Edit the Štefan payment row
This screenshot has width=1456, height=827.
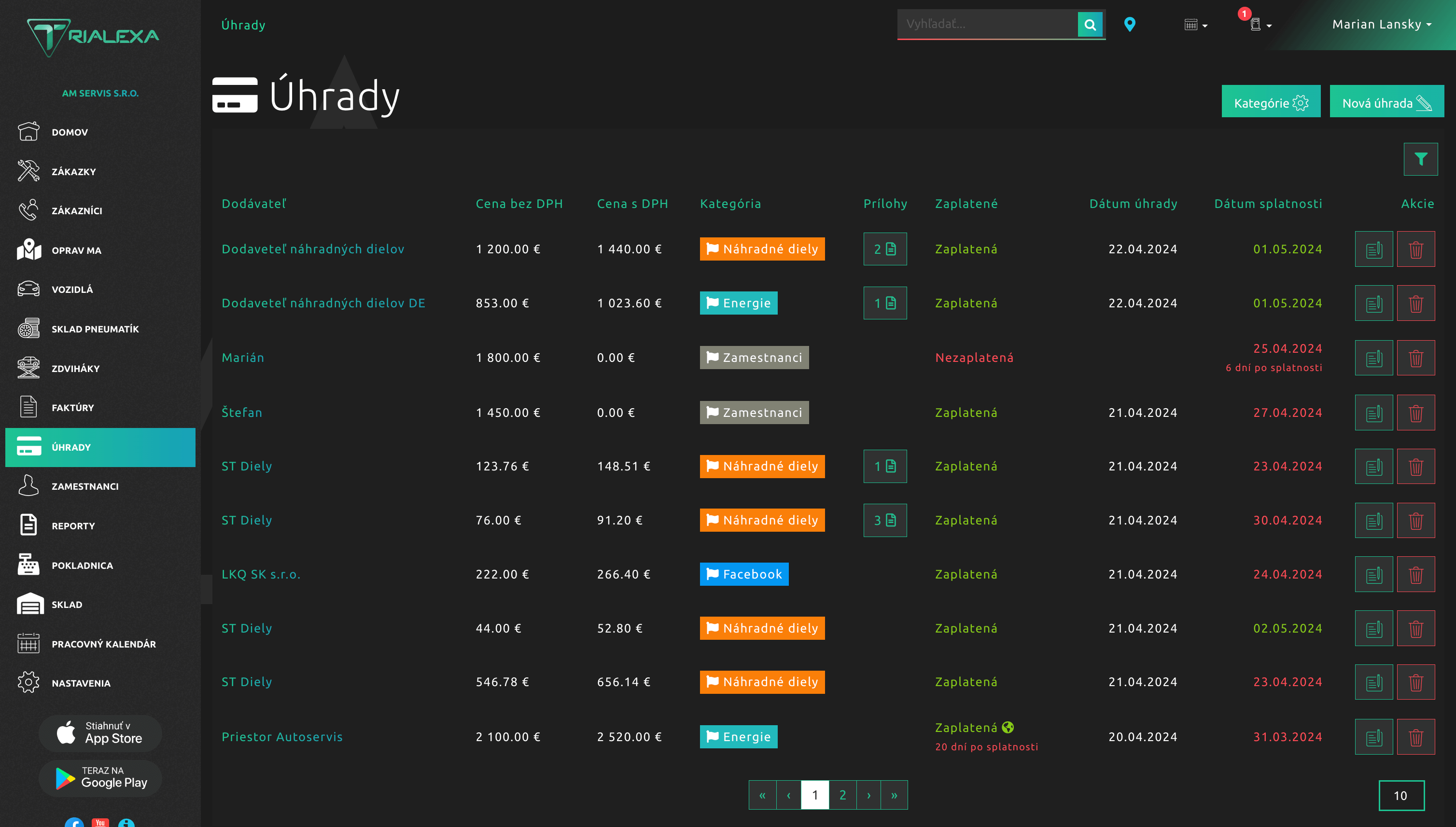pos(1373,413)
